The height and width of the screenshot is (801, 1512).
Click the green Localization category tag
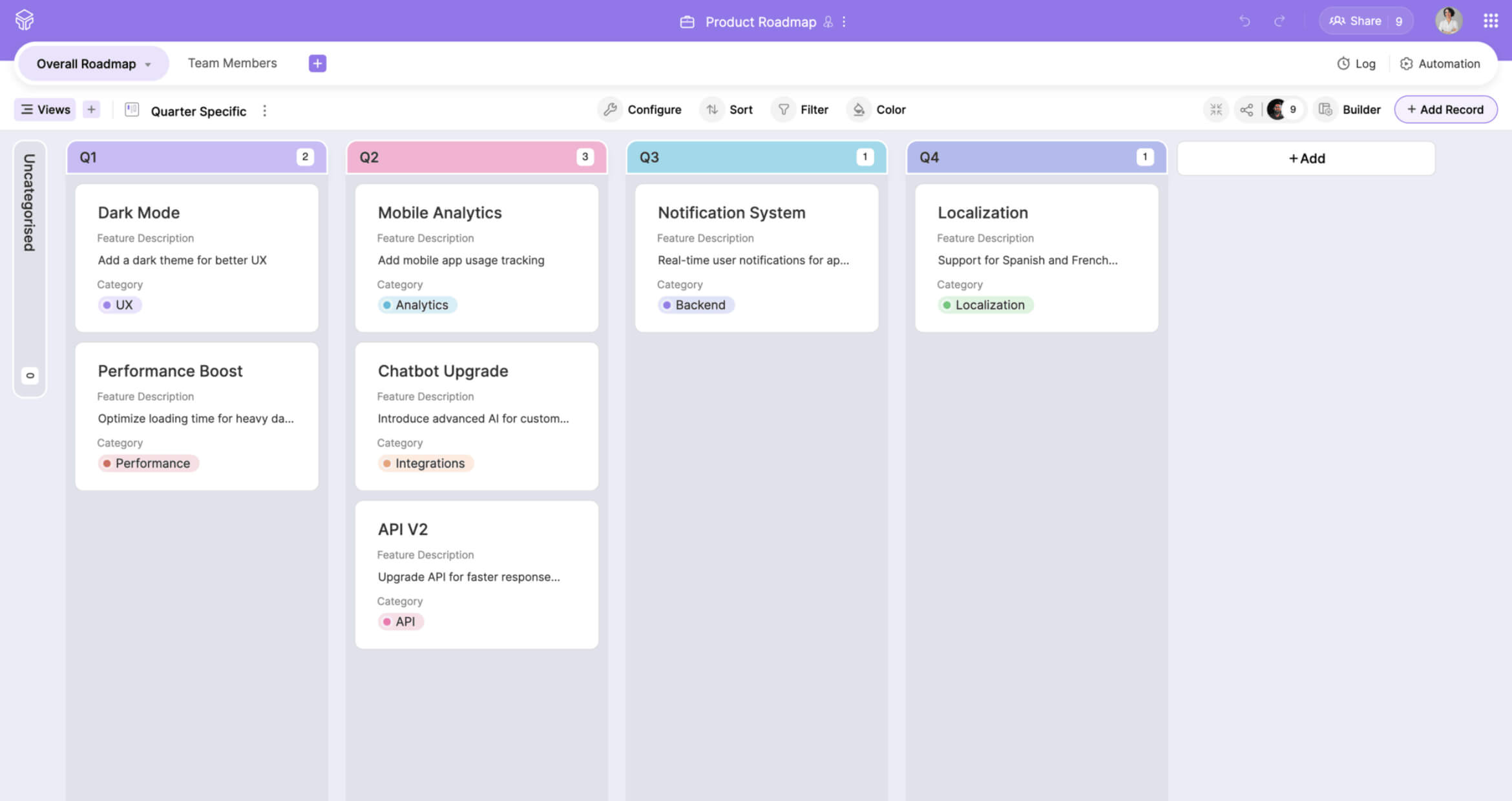[985, 305]
